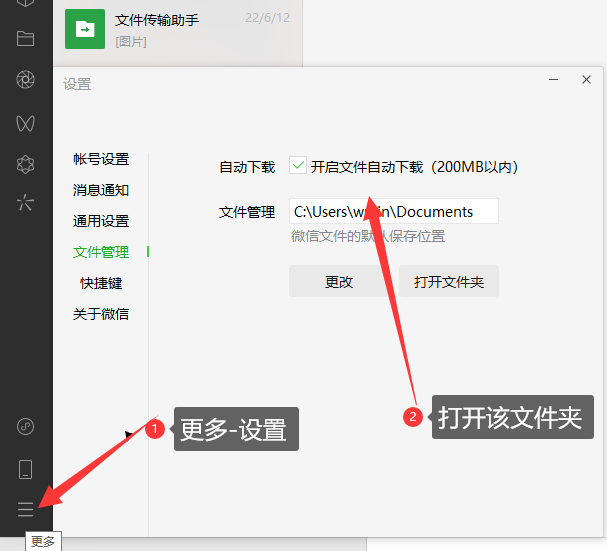Open the hexagon flower icon in sidebar
The height and width of the screenshot is (551, 607).
pos(26,165)
